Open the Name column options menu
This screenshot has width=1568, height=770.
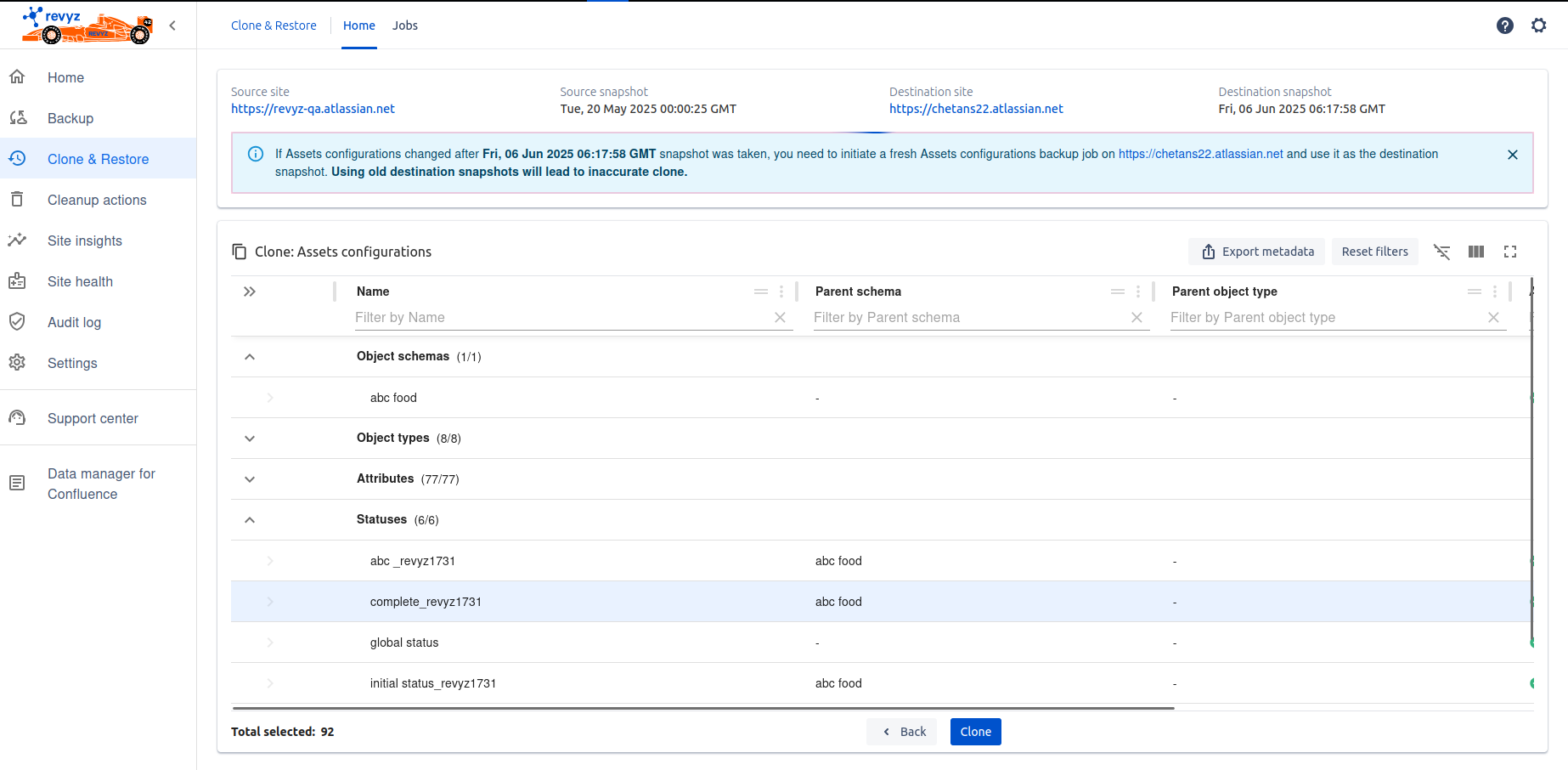coord(781,292)
